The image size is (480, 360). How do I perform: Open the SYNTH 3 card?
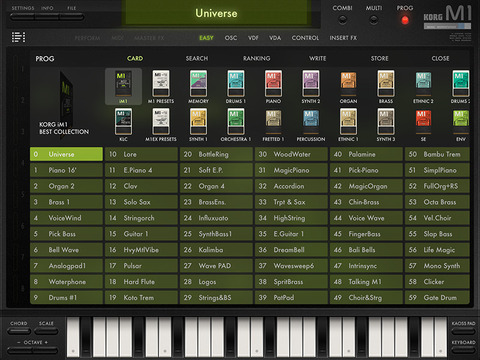pos(386,125)
